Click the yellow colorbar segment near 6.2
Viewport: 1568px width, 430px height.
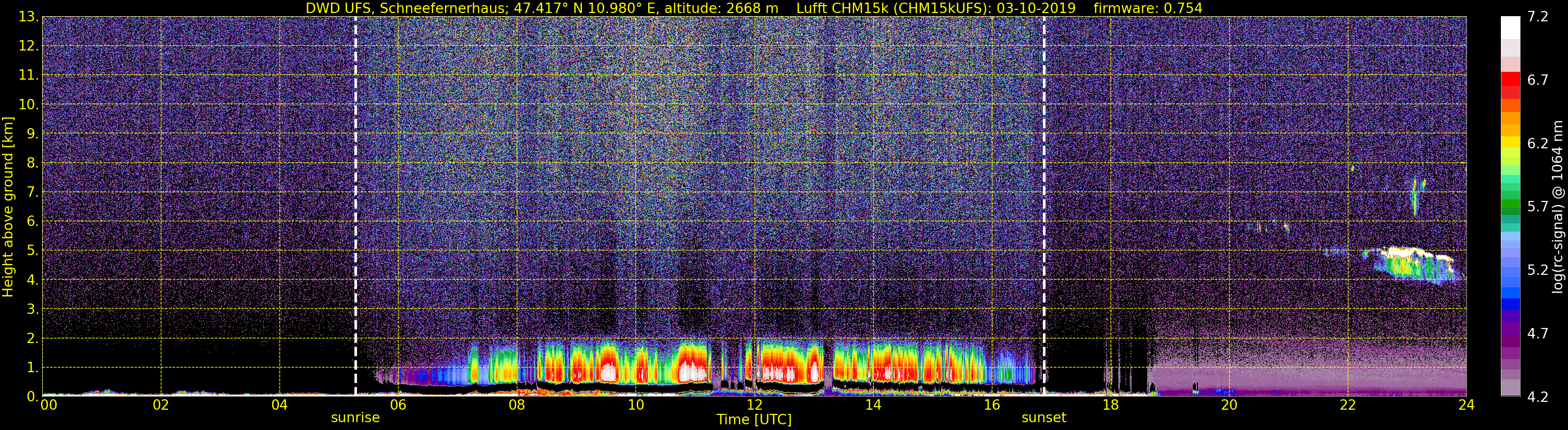pyautogui.click(x=1511, y=142)
